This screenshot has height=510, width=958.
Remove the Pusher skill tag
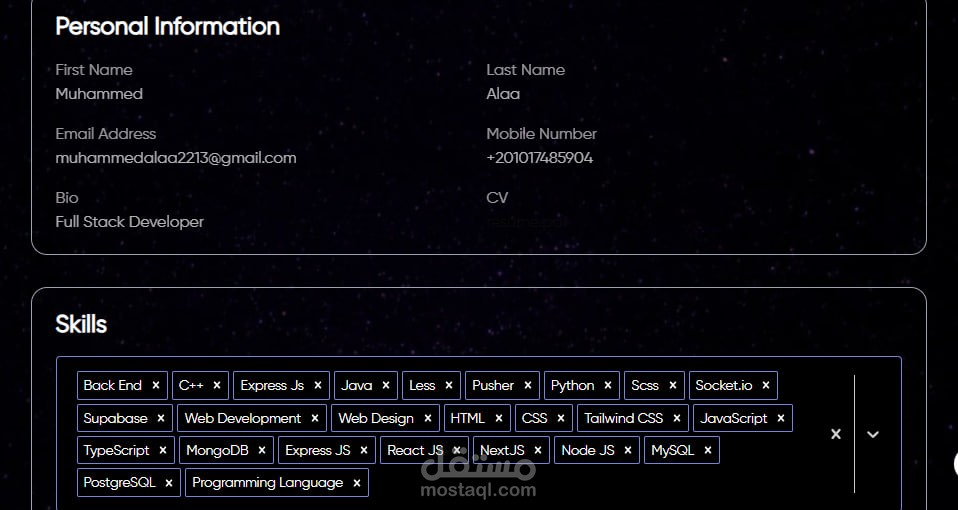(528, 385)
